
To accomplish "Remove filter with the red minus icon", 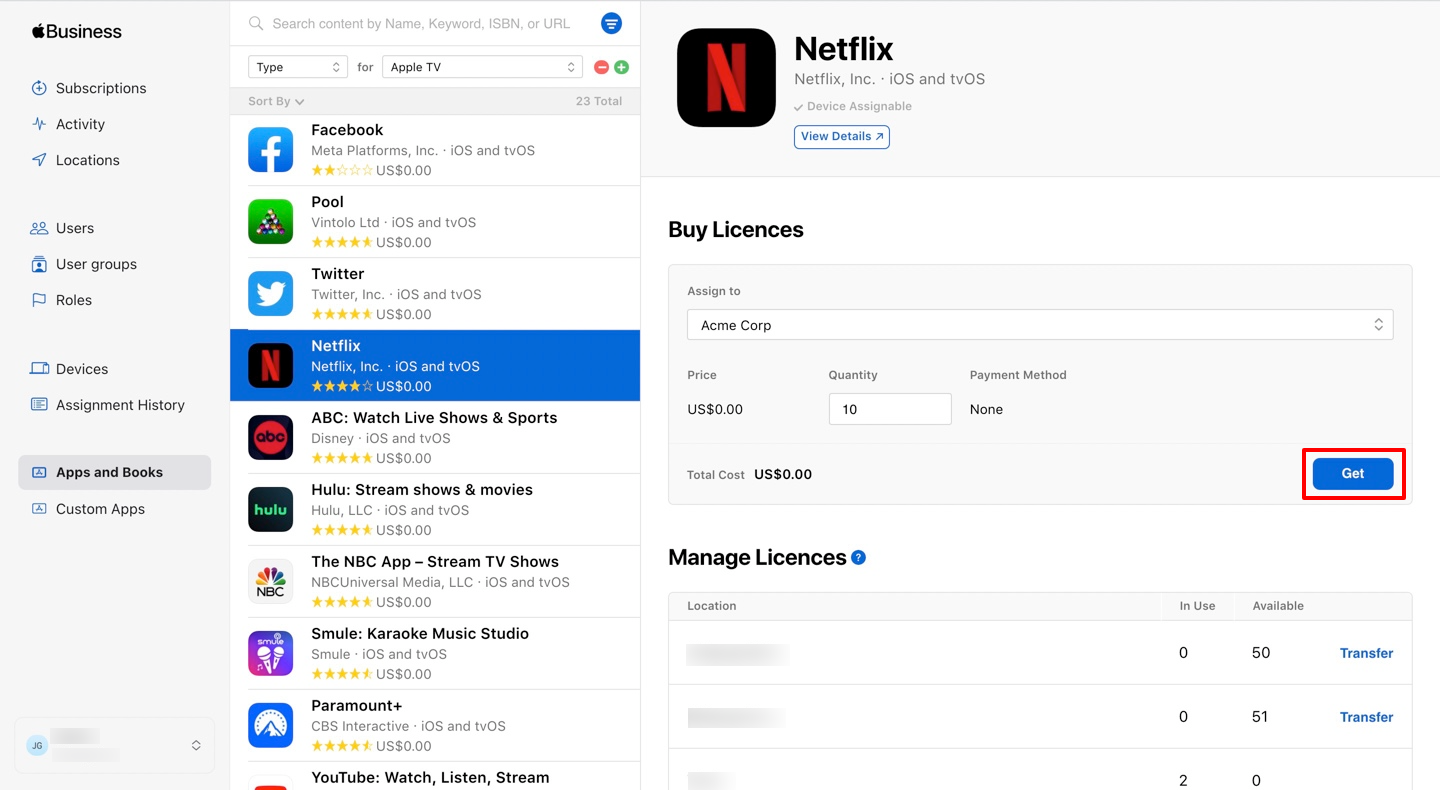I will 601,67.
